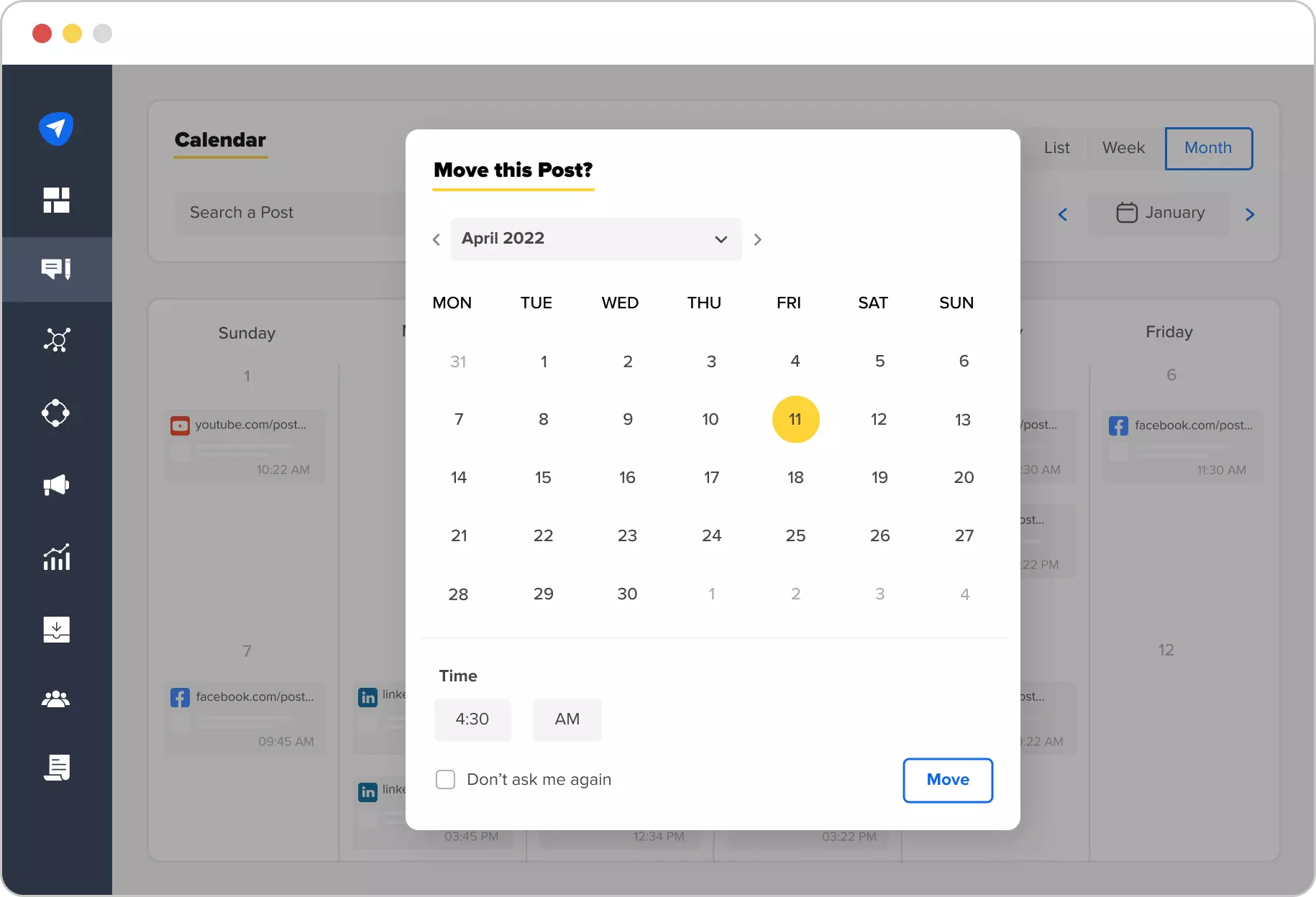The height and width of the screenshot is (897, 1316).
Task: Click the calendar icon next to January
Action: (x=1127, y=213)
